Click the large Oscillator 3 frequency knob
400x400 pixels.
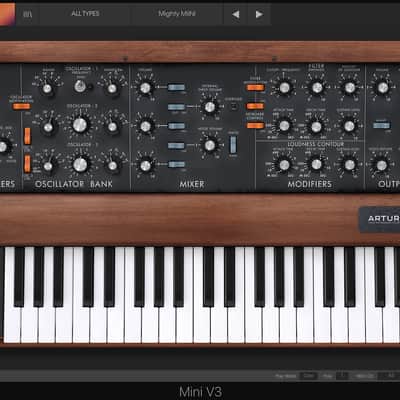point(80,164)
